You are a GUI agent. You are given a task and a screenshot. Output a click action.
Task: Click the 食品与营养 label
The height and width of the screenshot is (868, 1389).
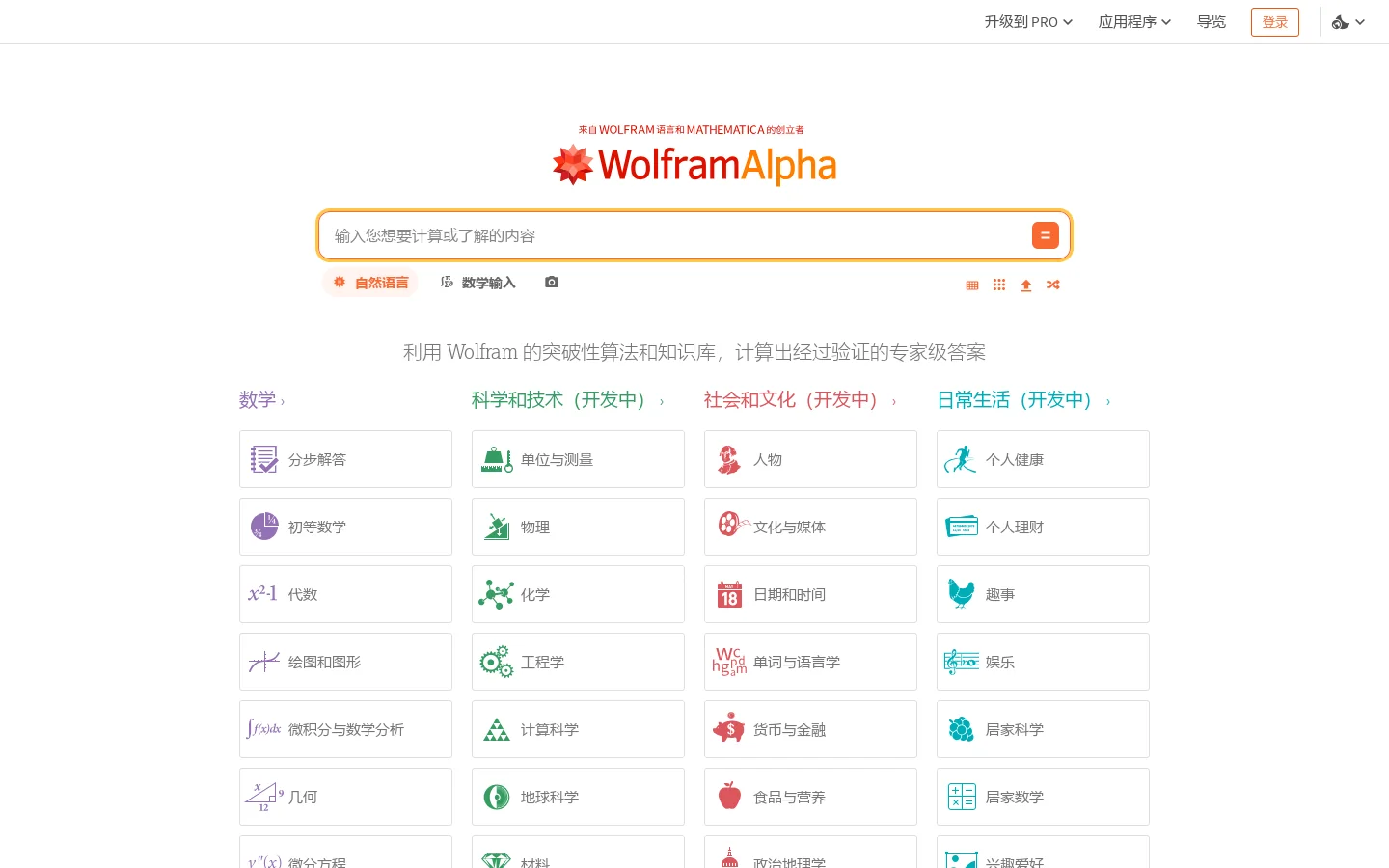pyautogui.click(x=789, y=798)
